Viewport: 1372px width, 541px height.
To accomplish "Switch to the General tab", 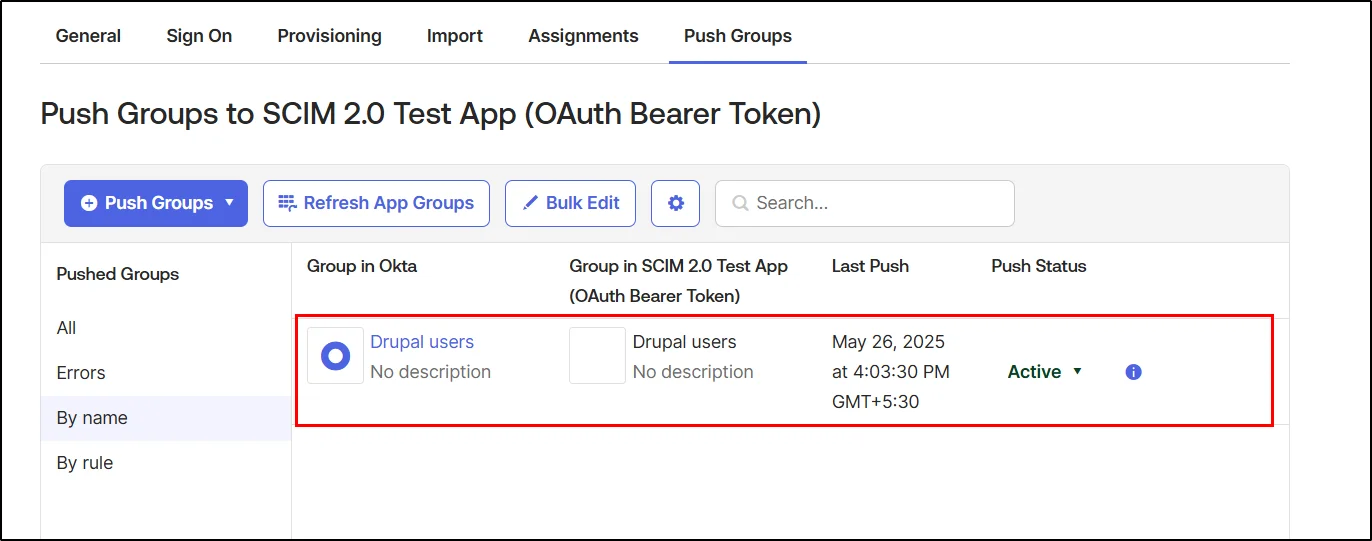I will tap(88, 36).
